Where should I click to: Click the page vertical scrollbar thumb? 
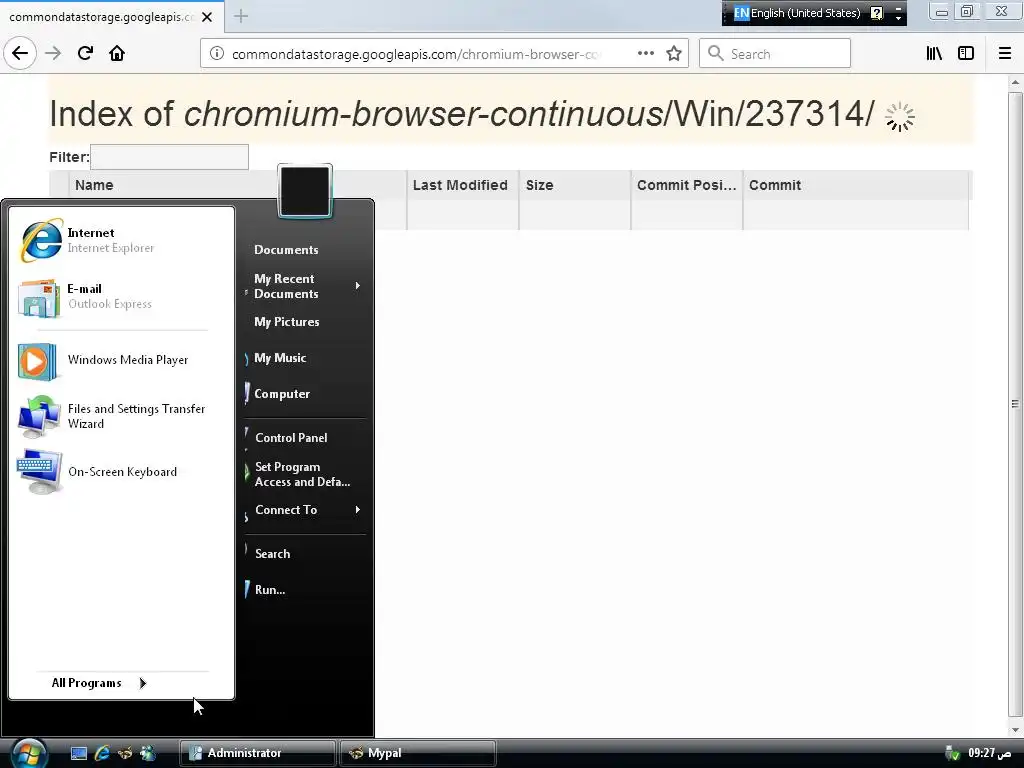[1015, 404]
